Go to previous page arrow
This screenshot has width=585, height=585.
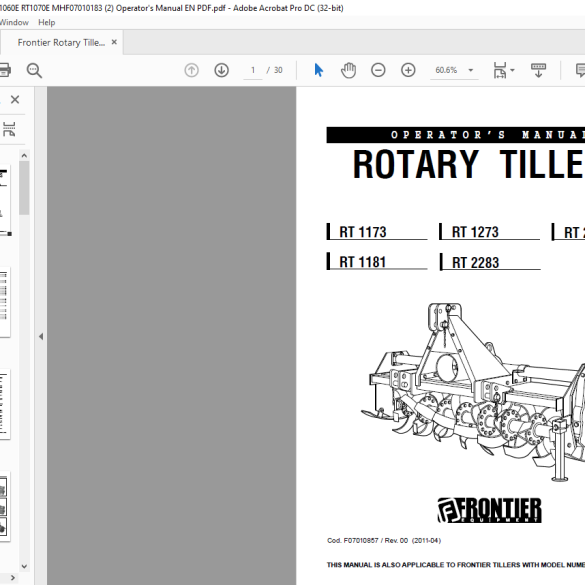tap(191, 70)
